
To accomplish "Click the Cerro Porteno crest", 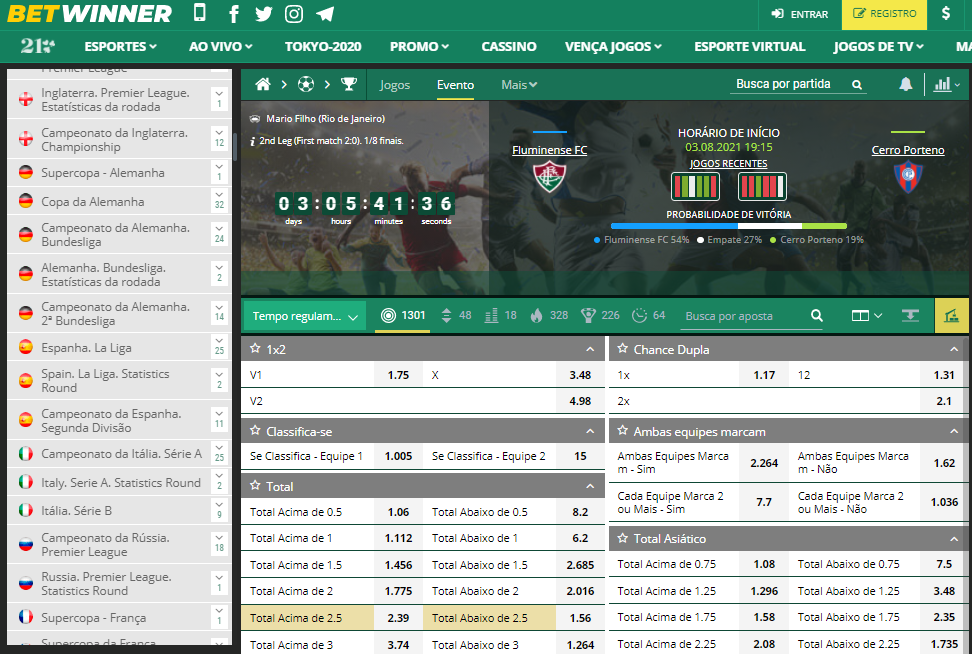I will pyautogui.click(x=908, y=177).
